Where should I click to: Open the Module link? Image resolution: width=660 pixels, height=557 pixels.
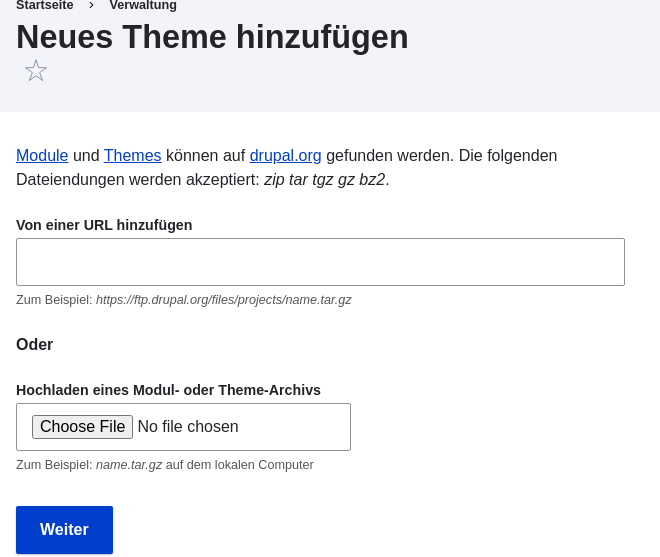pyautogui.click(x=42, y=155)
